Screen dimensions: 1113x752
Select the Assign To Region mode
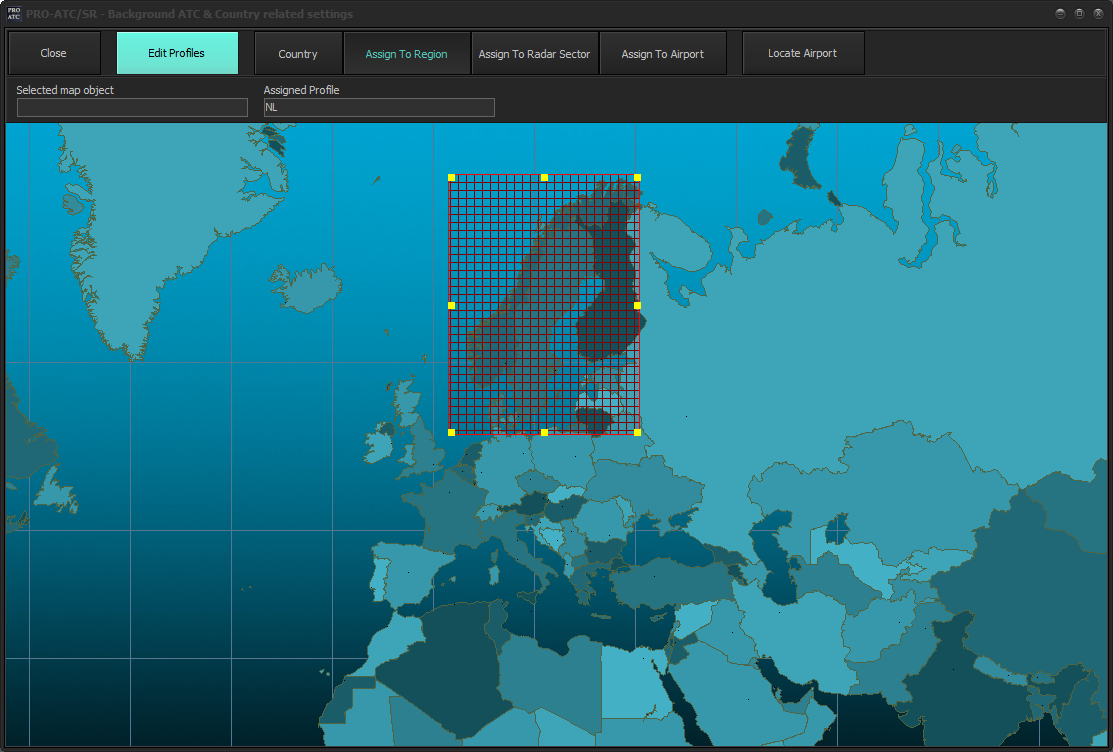(x=406, y=54)
